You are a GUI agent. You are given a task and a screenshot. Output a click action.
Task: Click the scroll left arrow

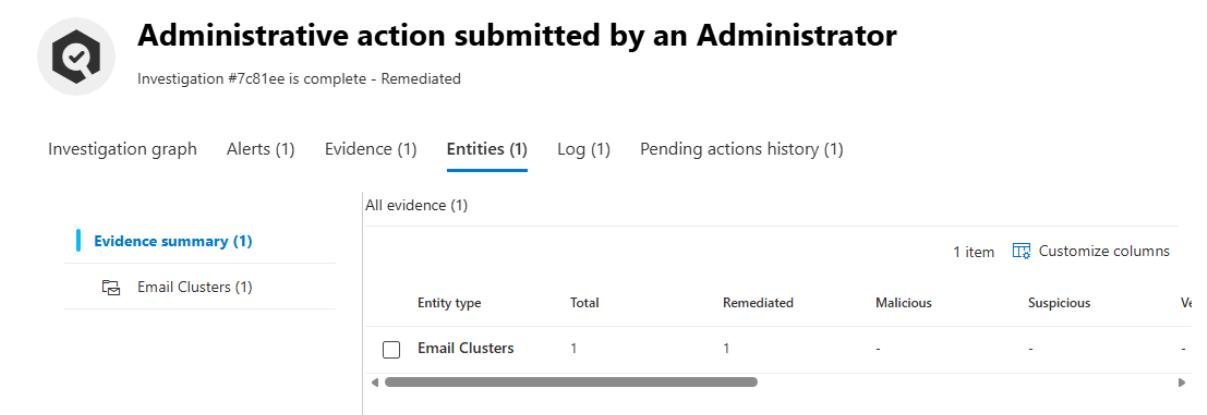click(374, 382)
